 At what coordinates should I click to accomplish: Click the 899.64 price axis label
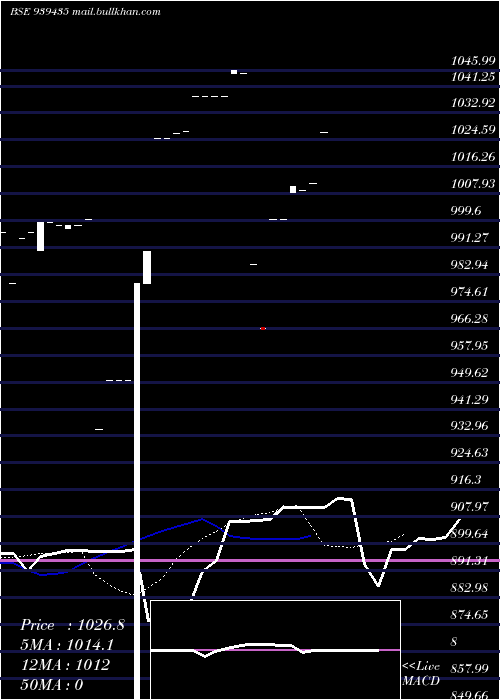(469, 533)
